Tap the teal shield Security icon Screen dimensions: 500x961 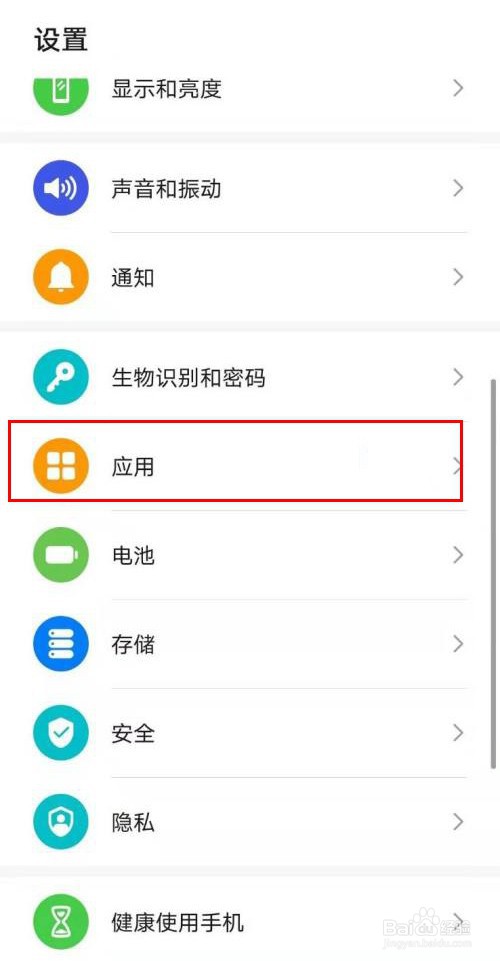[61, 733]
